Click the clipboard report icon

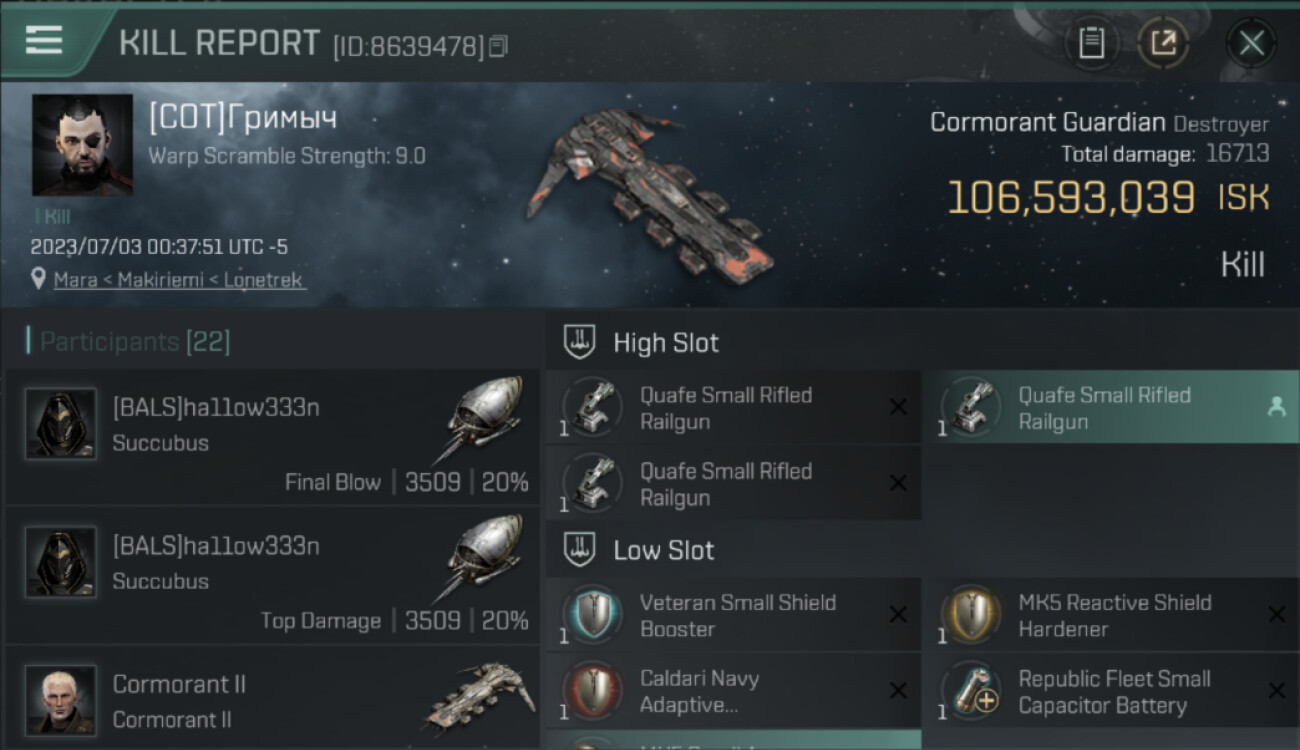click(x=1092, y=43)
